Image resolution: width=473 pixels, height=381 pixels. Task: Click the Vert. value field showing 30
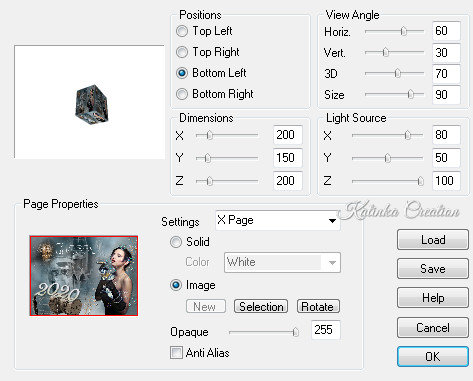coord(446,52)
